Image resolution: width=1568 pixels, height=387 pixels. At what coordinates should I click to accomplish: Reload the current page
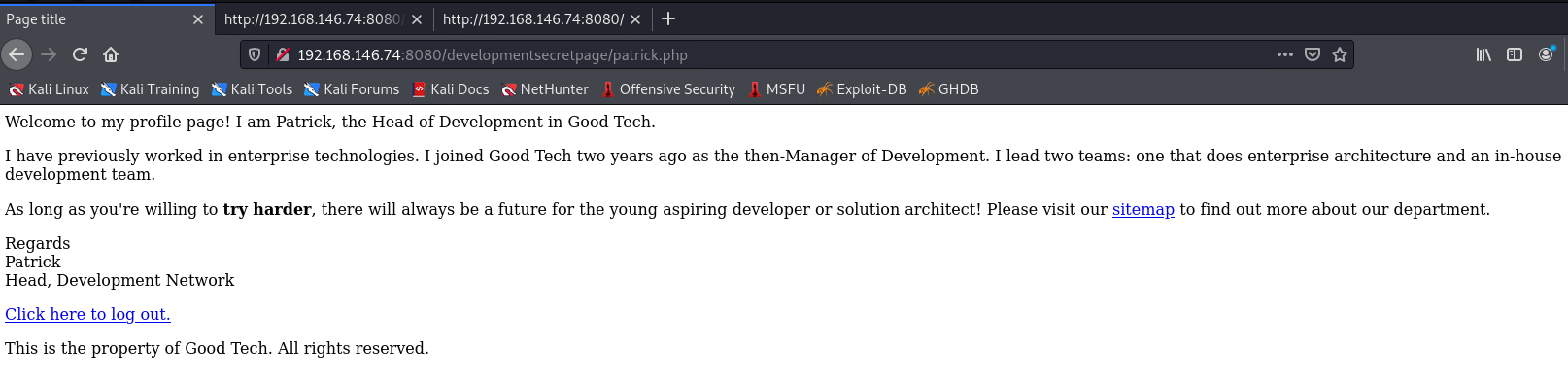point(80,54)
